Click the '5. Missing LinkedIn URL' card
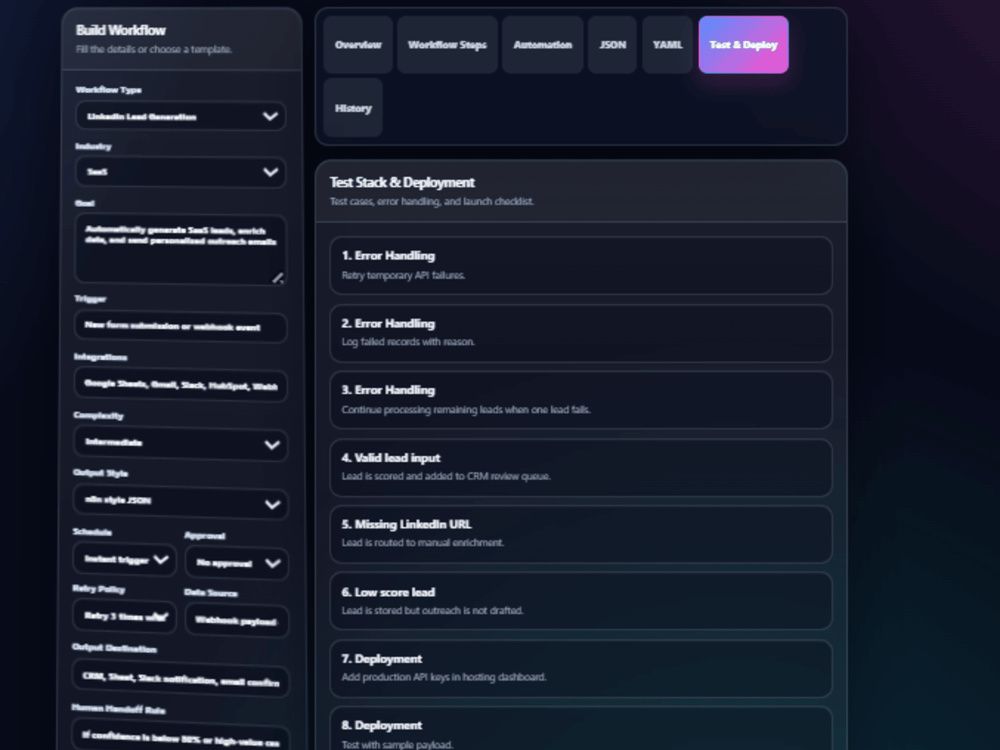The height and width of the screenshot is (750, 1000). click(x=581, y=534)
